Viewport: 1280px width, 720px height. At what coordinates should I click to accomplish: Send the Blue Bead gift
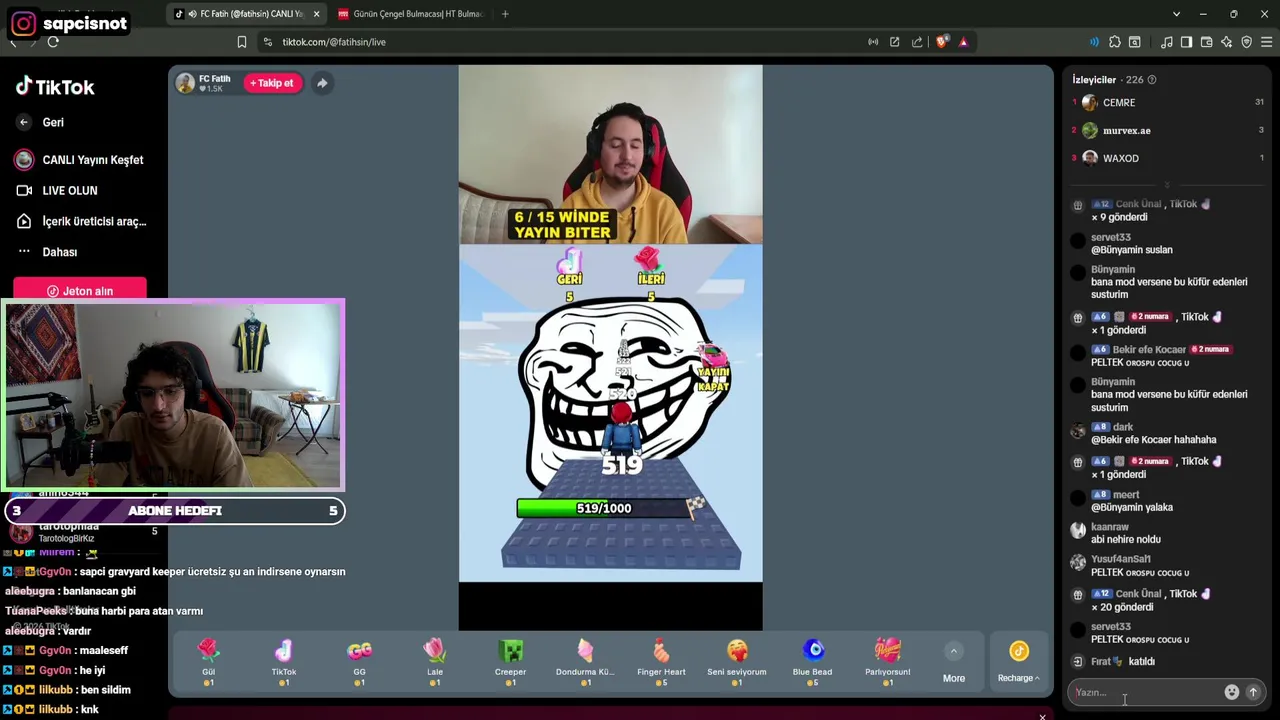pos(812,663)
